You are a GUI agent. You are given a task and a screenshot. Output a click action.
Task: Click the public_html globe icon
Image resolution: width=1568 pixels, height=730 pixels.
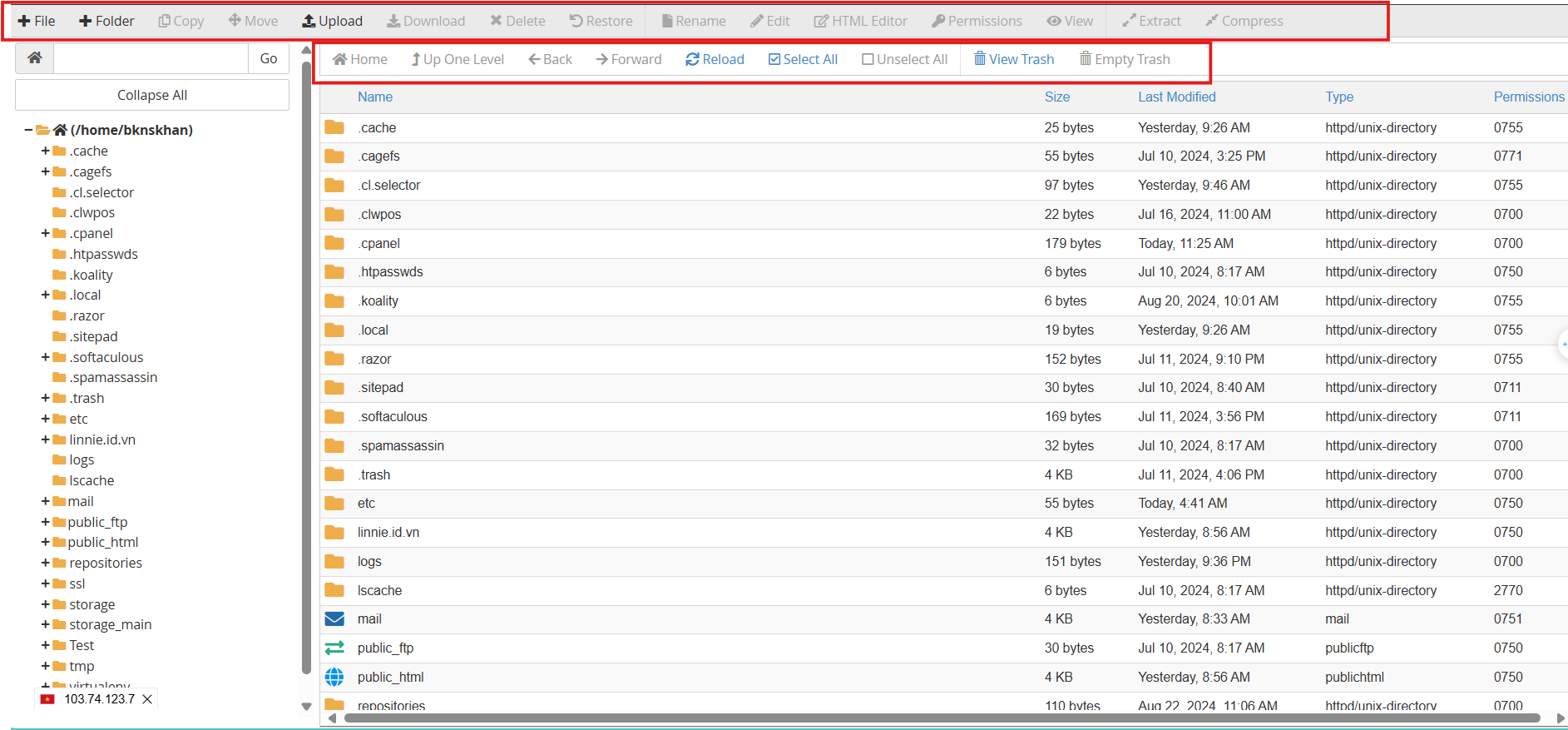coord(334,677)
